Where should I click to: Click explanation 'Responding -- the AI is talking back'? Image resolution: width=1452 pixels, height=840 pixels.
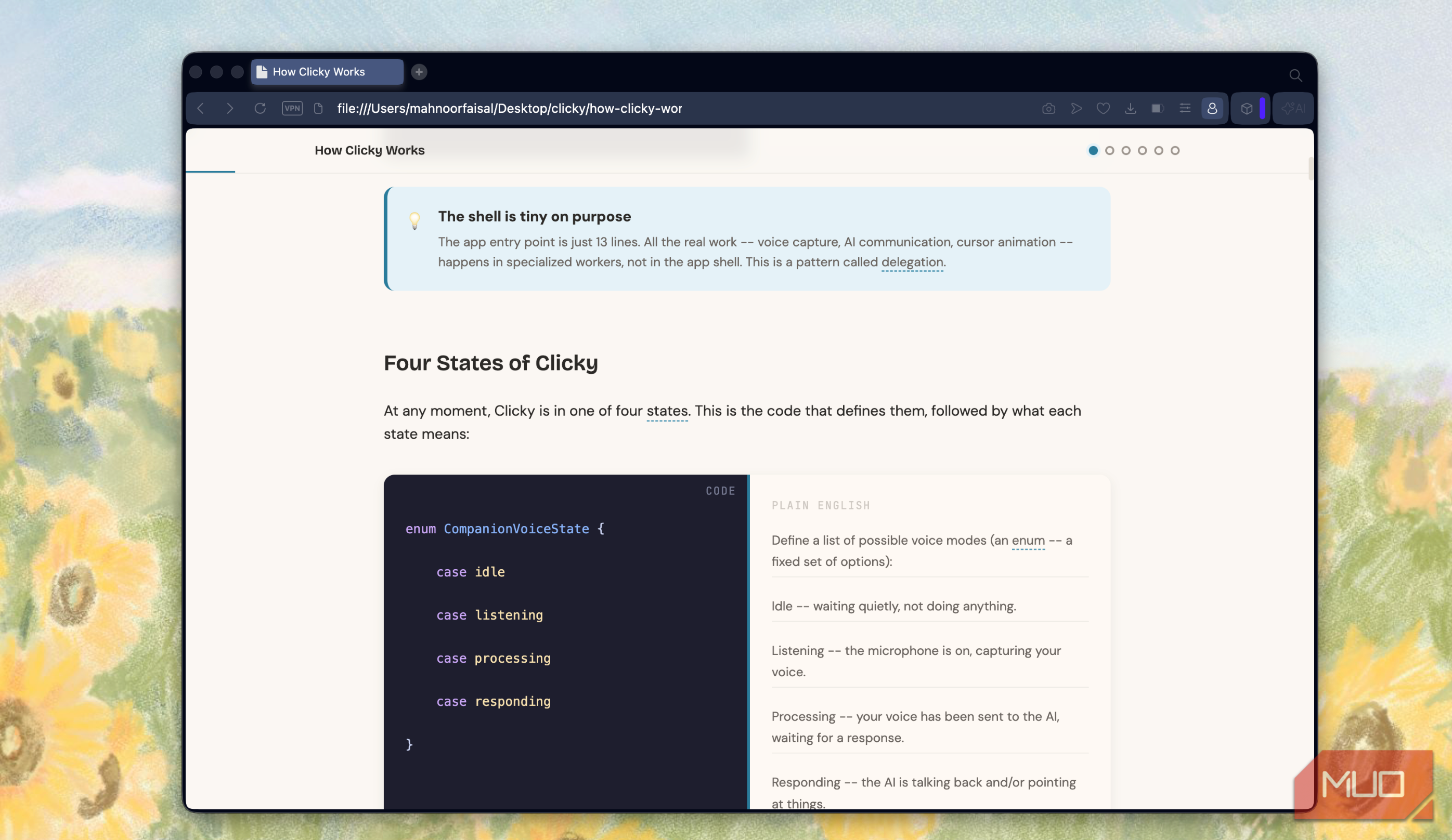(x=924, y=792)
